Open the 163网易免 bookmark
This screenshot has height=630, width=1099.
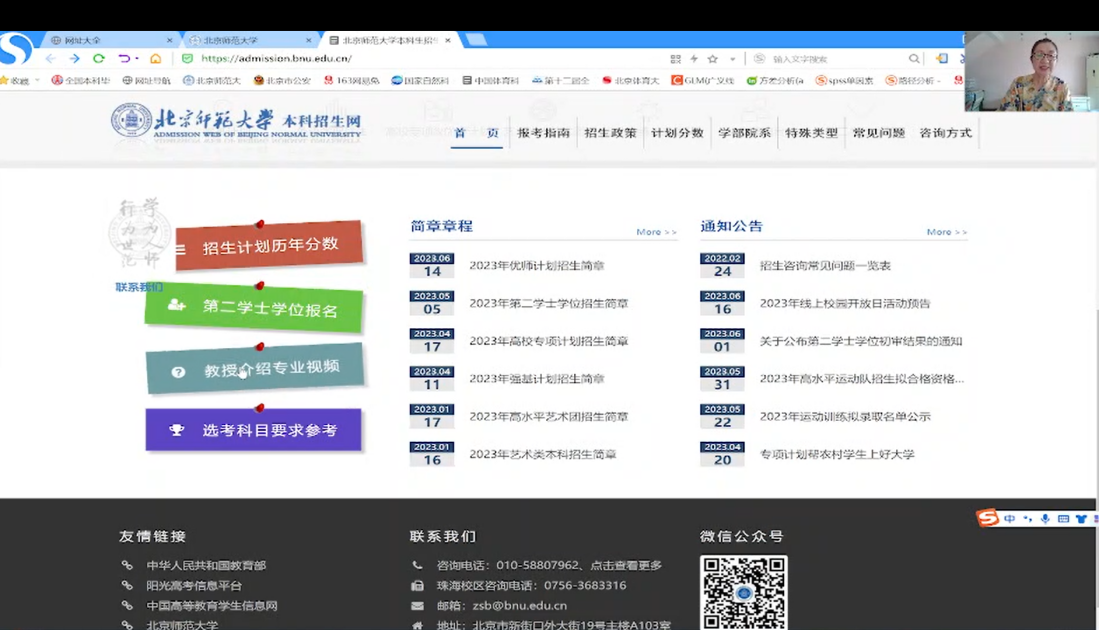pos(351,81)
